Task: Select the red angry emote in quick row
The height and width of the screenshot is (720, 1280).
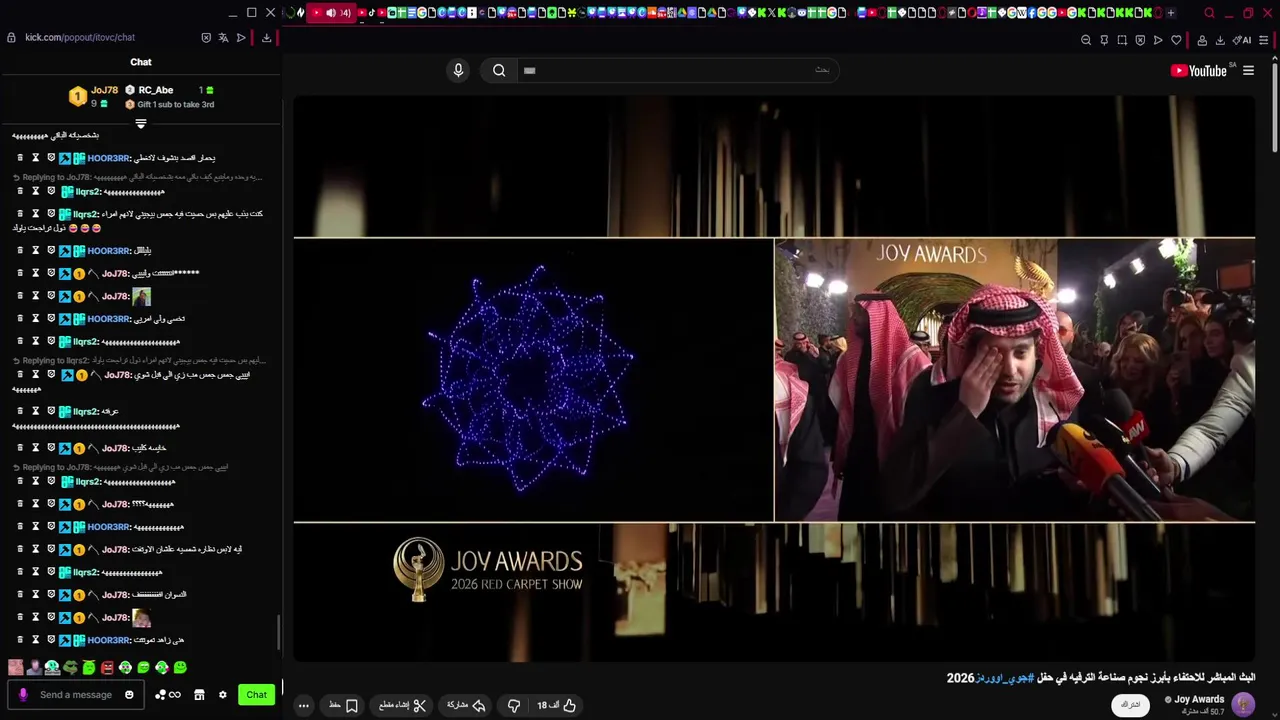Action: [x=107, y=667]
